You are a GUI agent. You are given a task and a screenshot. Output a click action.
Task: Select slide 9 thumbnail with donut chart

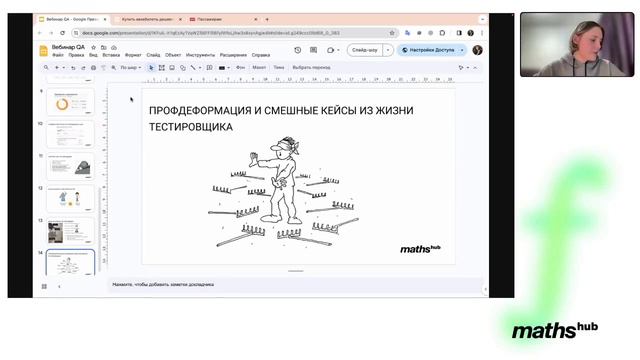pyautogui.click(x=70, y=102)
